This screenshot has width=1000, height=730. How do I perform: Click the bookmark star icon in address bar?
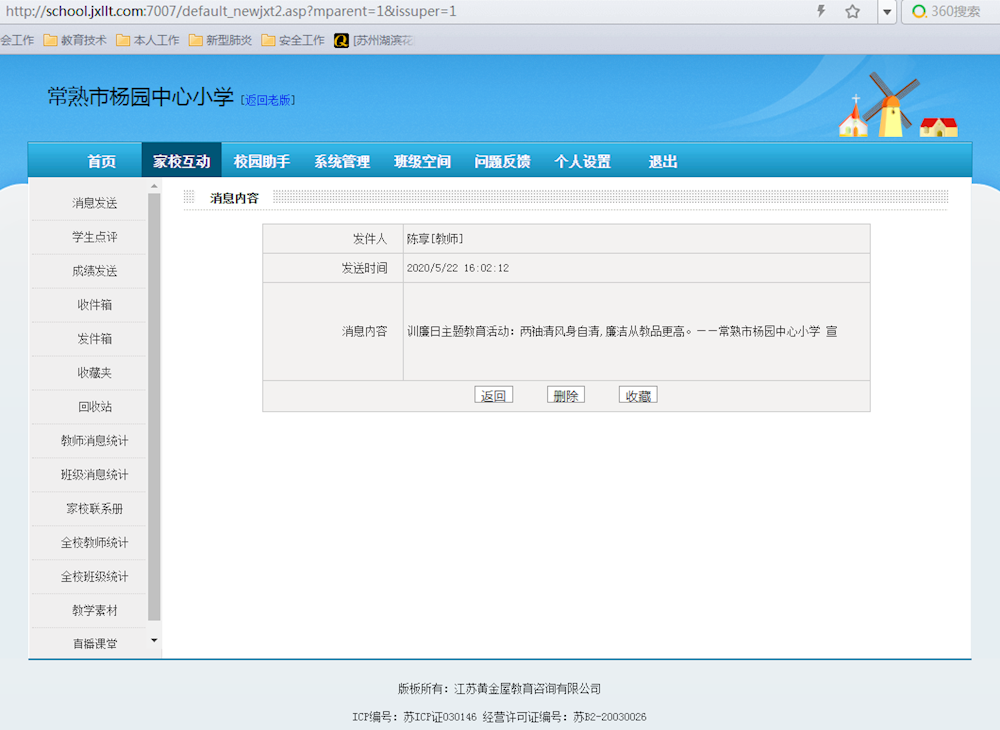point(853,11)
